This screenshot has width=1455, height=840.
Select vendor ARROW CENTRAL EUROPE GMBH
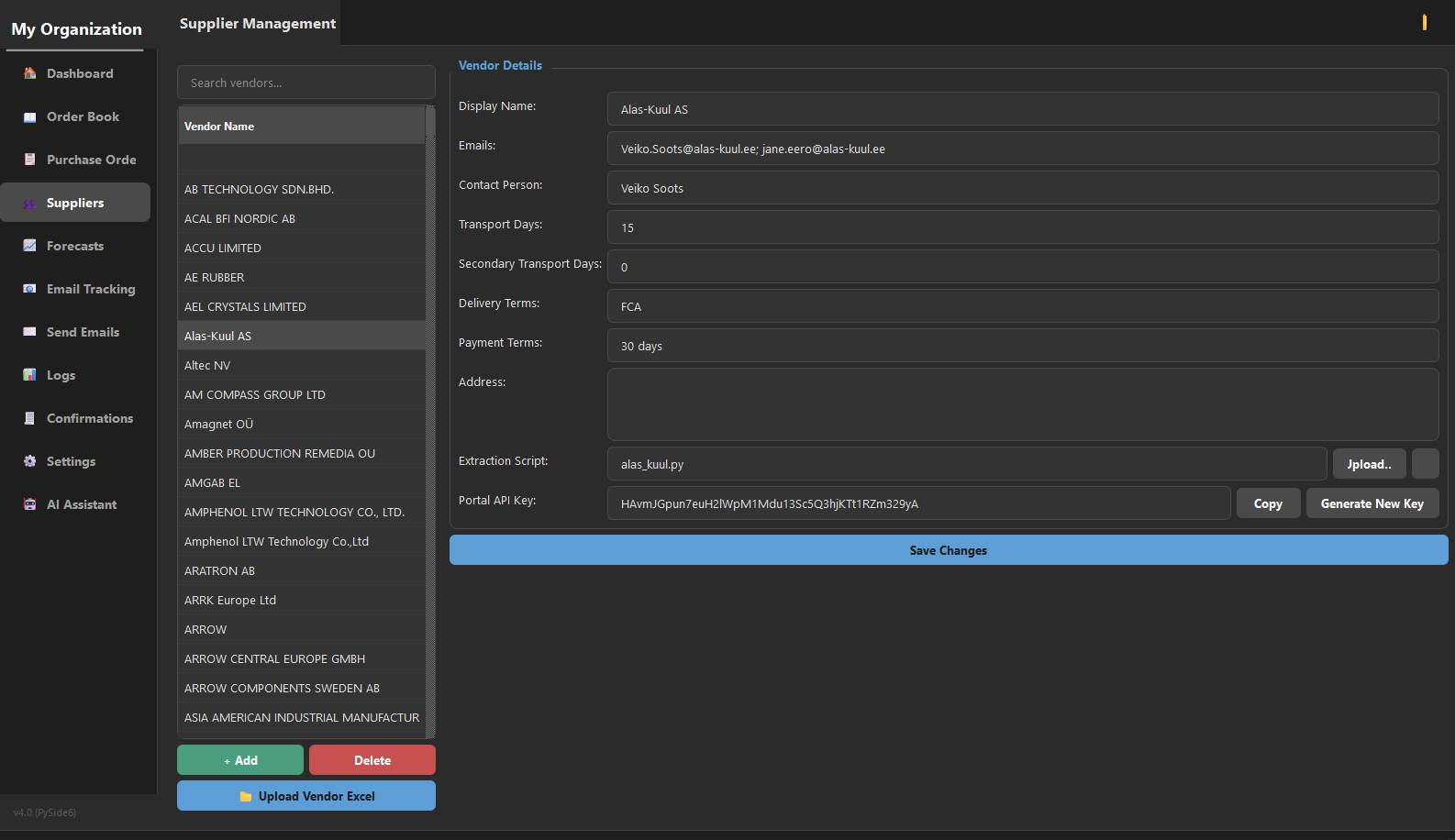click(302, 658)
